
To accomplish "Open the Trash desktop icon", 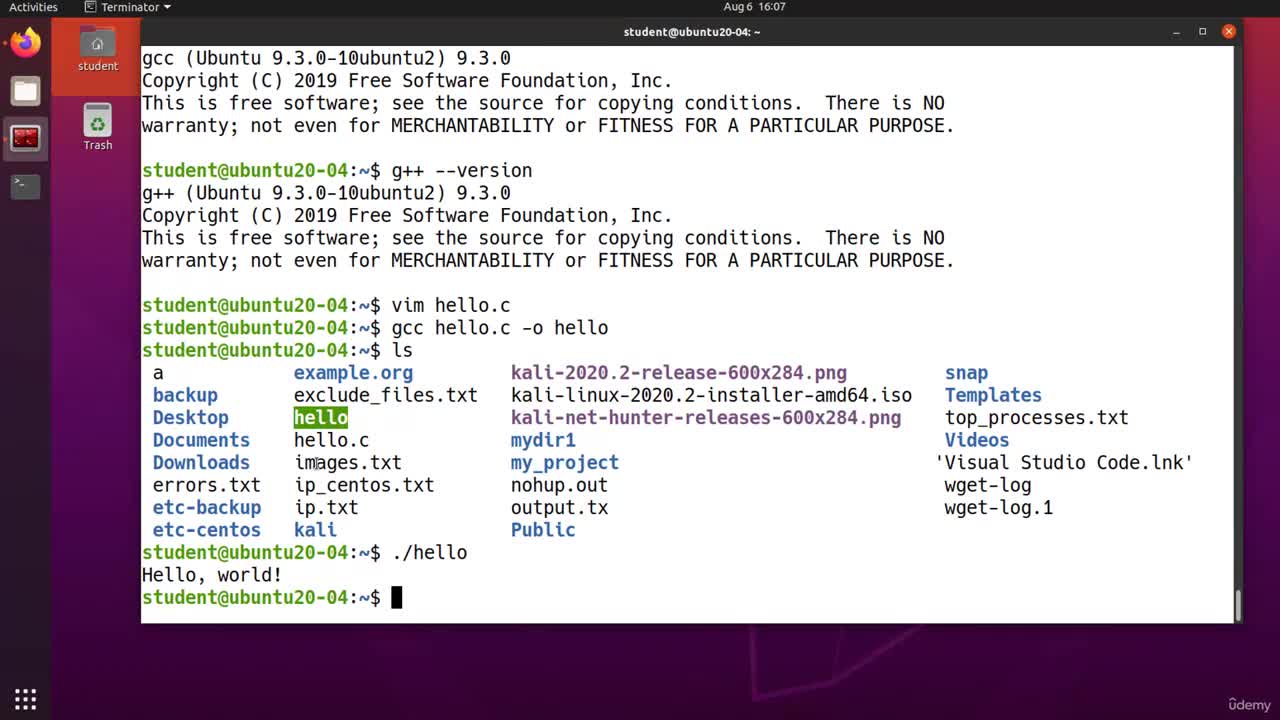I will pos(97,127).
